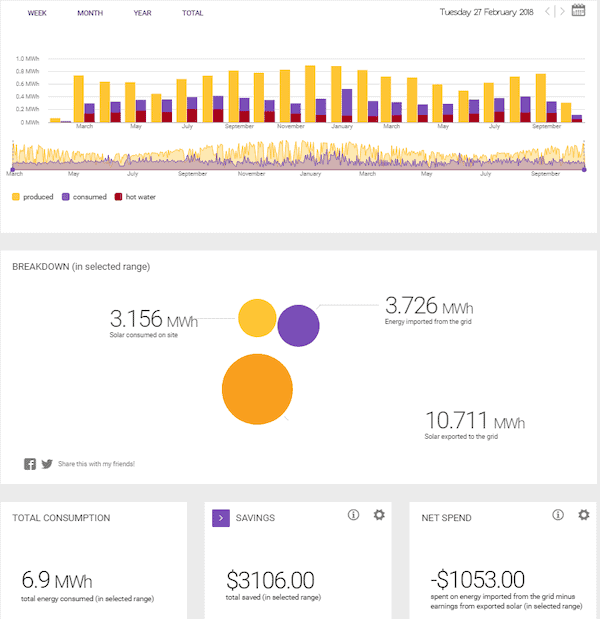
Task: Click '3.156 MWh' solar consumed value
Action: tap(154, 319)
